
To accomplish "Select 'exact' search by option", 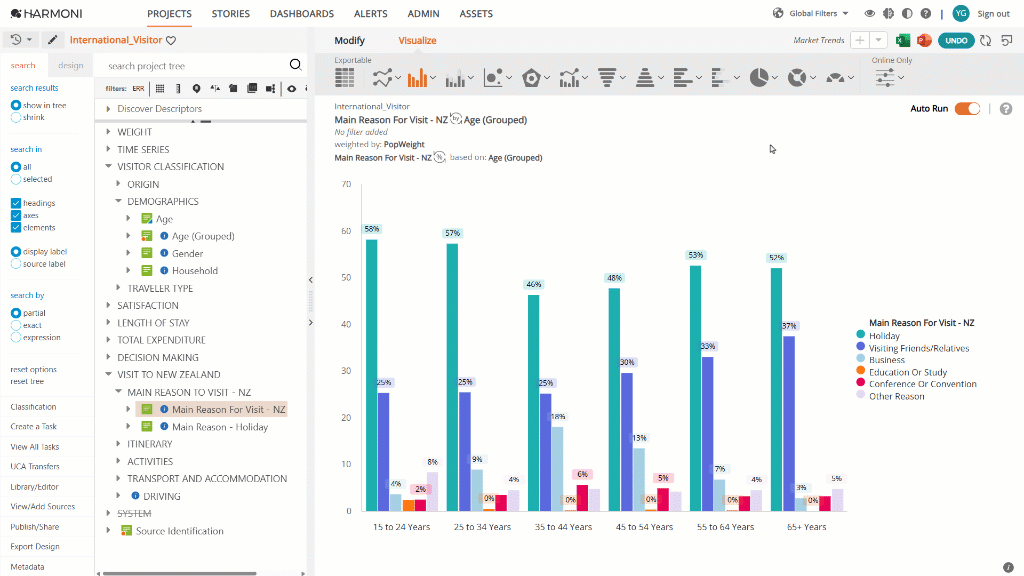I will (x=16, y=325).
